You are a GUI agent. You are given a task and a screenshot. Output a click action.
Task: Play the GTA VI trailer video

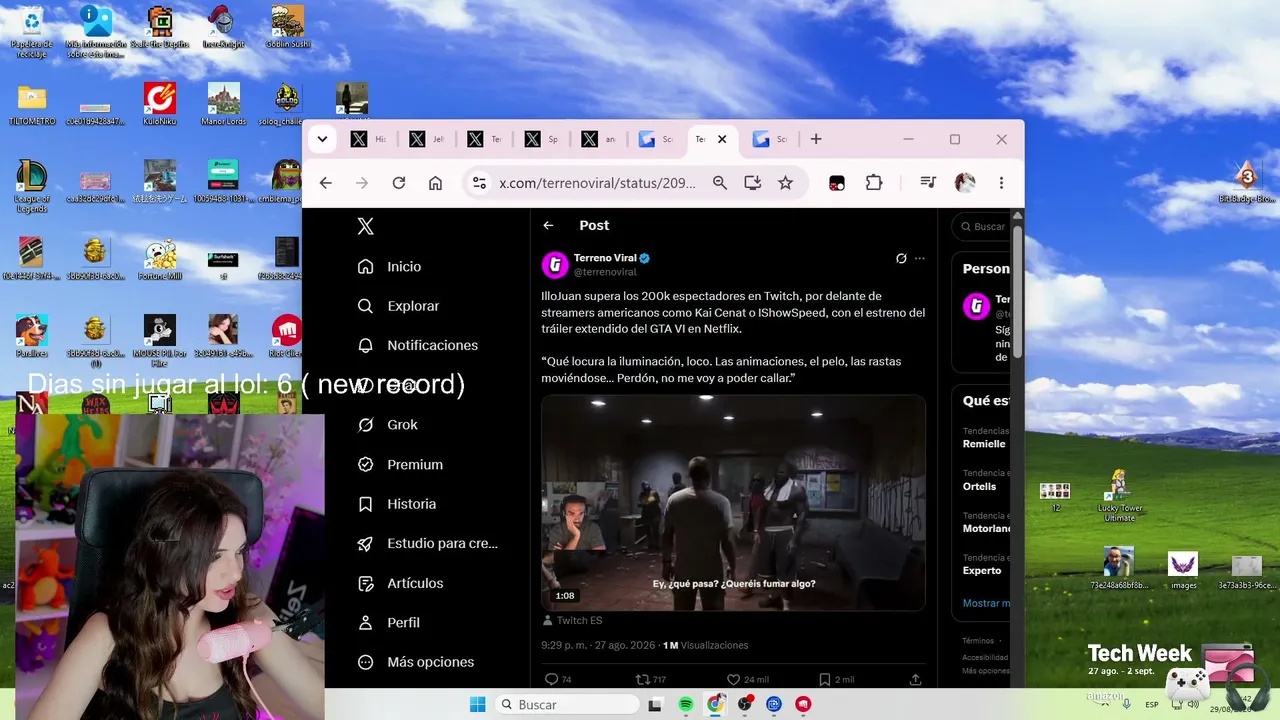(x=733, y=503)
